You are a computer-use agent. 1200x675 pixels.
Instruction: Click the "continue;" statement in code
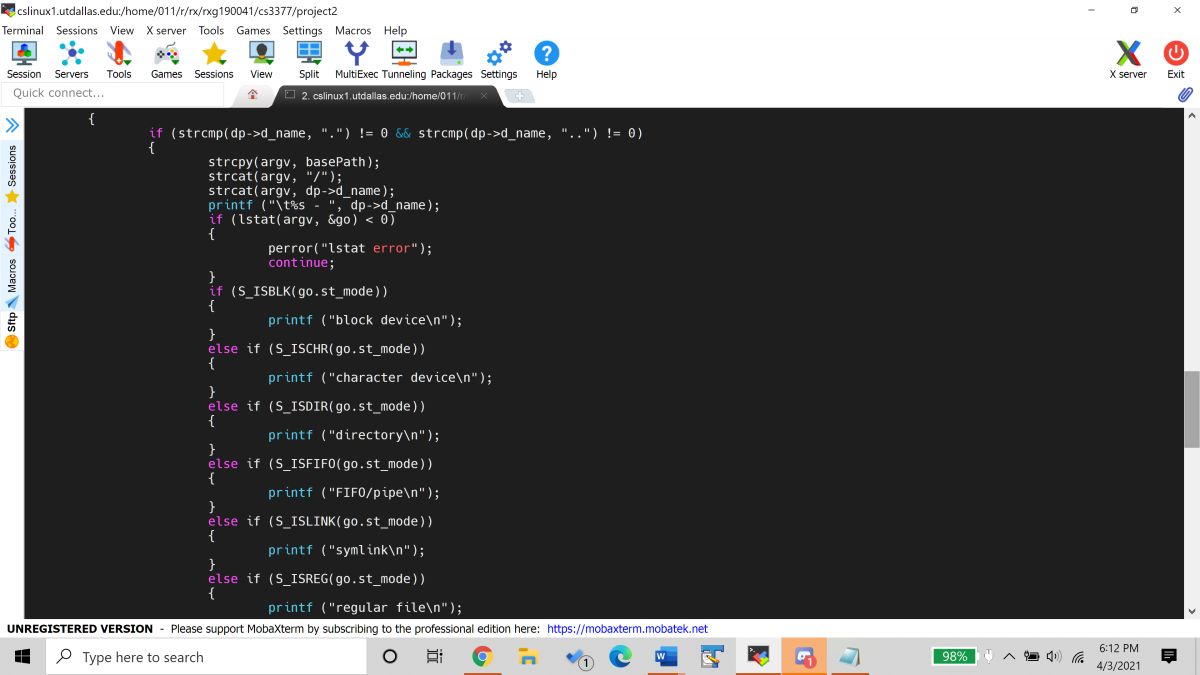tap(301, 263)
